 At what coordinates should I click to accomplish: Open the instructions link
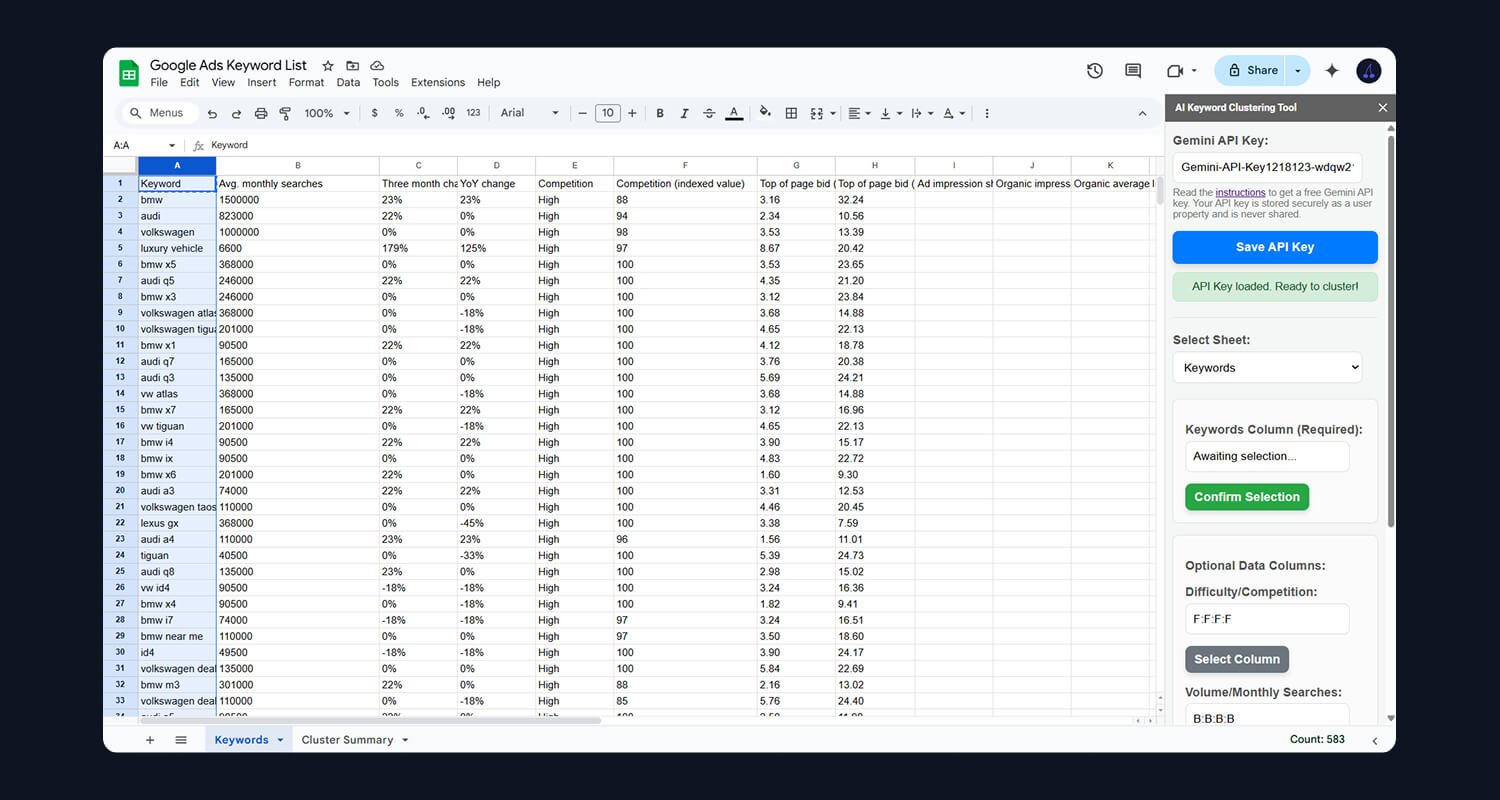tap(1240, 192)
